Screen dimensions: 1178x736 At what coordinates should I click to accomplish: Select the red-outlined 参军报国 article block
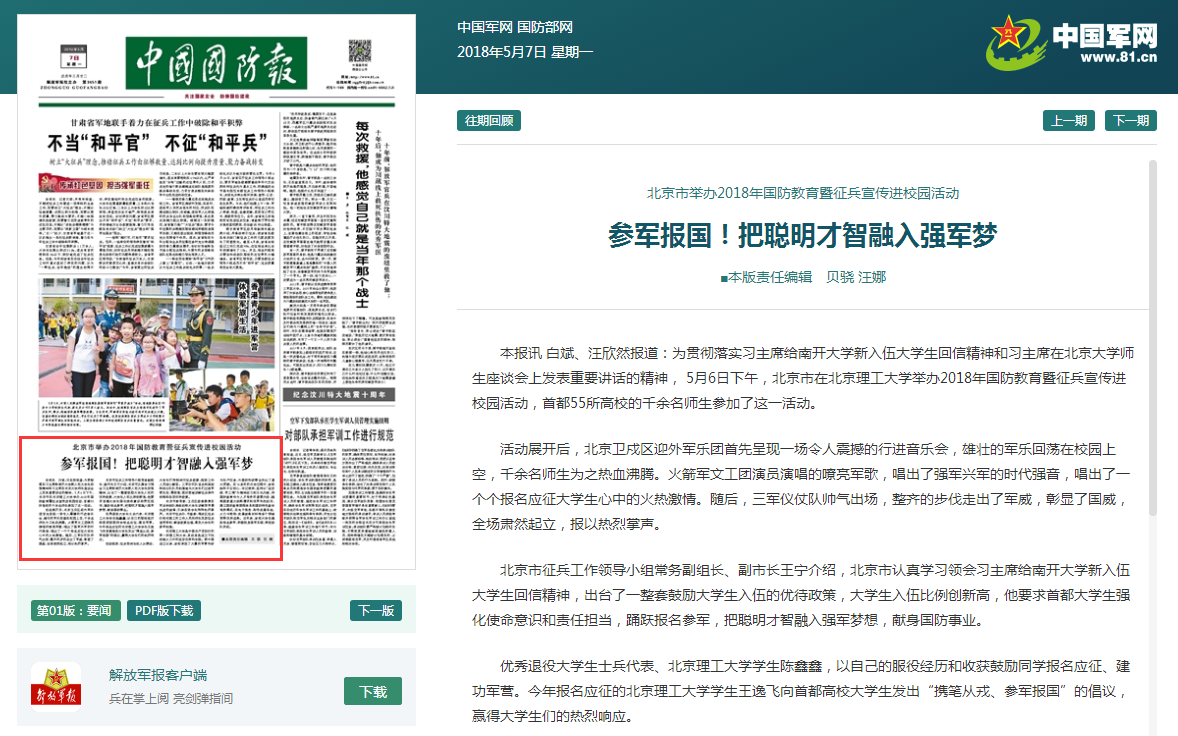151,497
